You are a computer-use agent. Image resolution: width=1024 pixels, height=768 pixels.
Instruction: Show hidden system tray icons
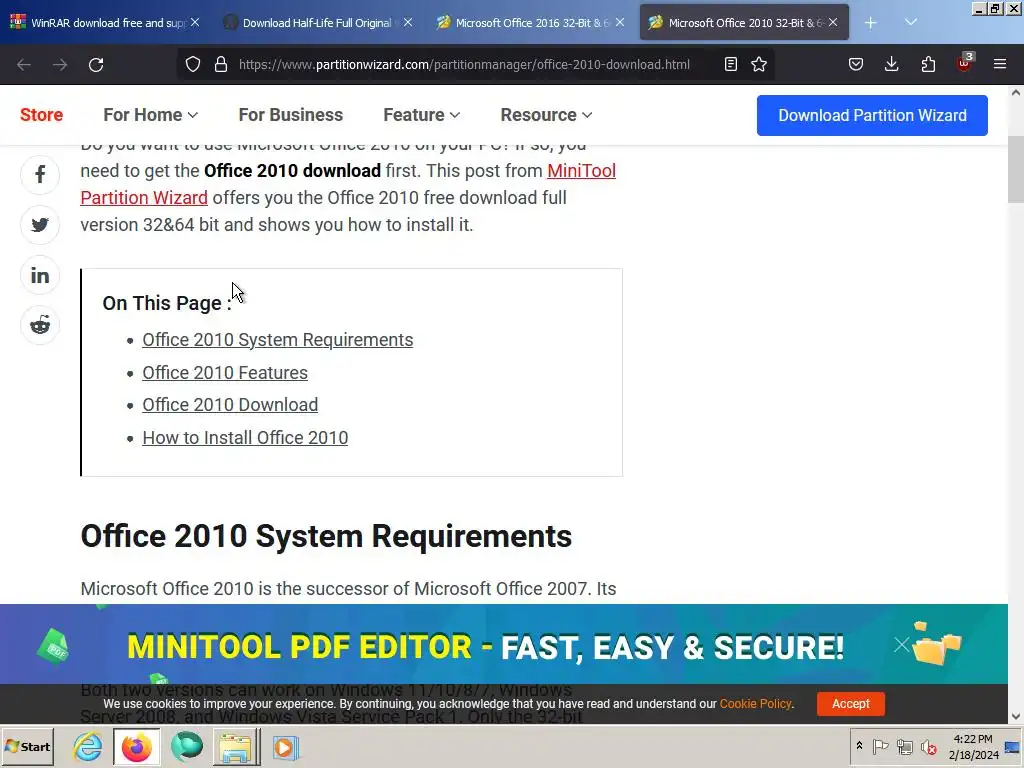(859, 746)
